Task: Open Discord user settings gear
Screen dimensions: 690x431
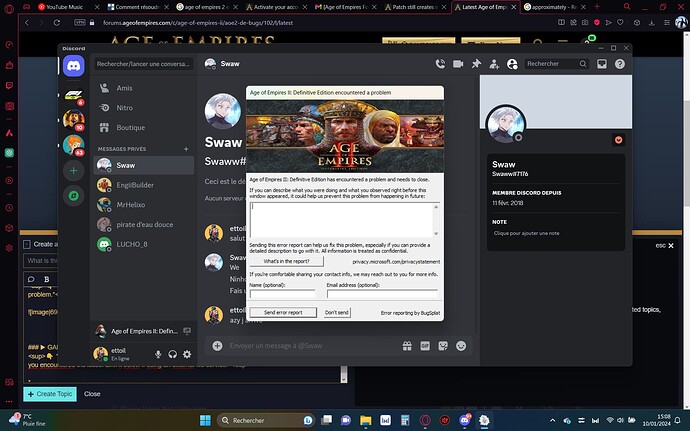Action: tap(187, 354)
